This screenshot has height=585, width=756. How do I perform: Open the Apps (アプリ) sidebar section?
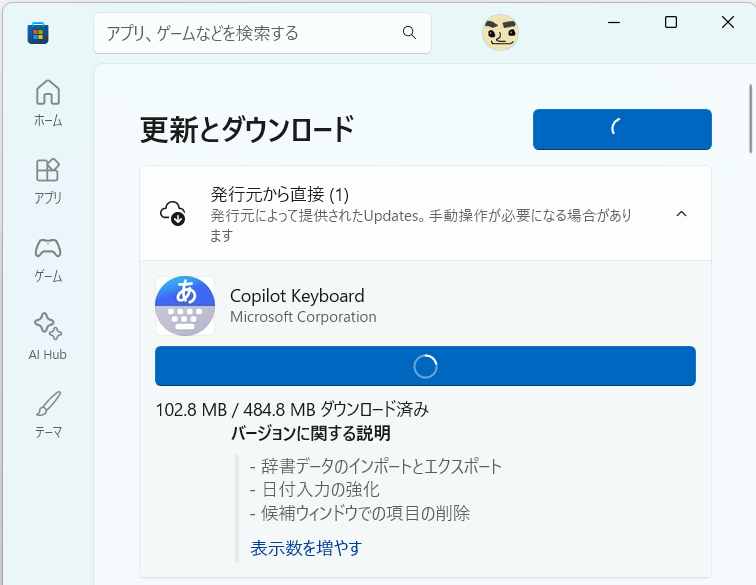point(48,181)
